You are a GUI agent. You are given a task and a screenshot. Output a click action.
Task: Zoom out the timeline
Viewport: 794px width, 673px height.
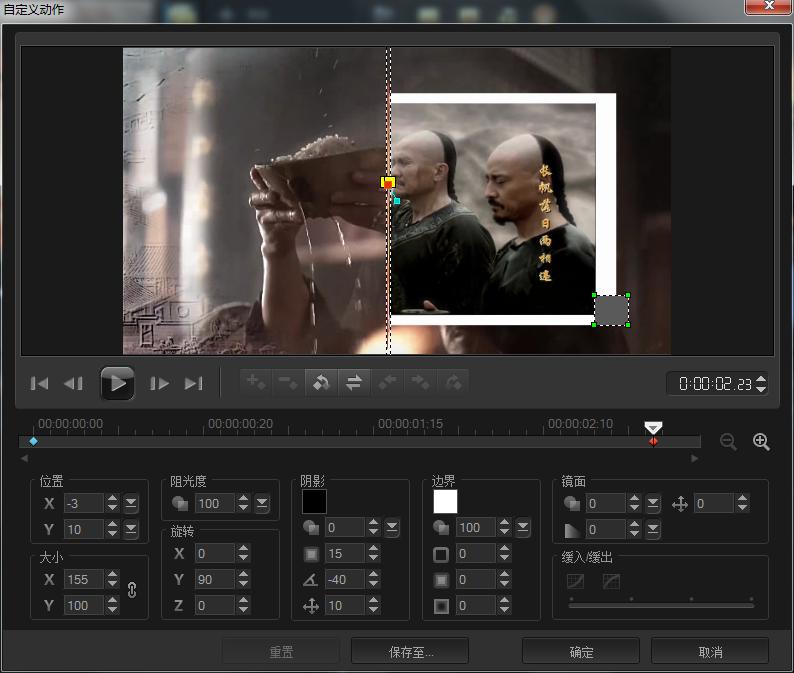coord(728,442)
